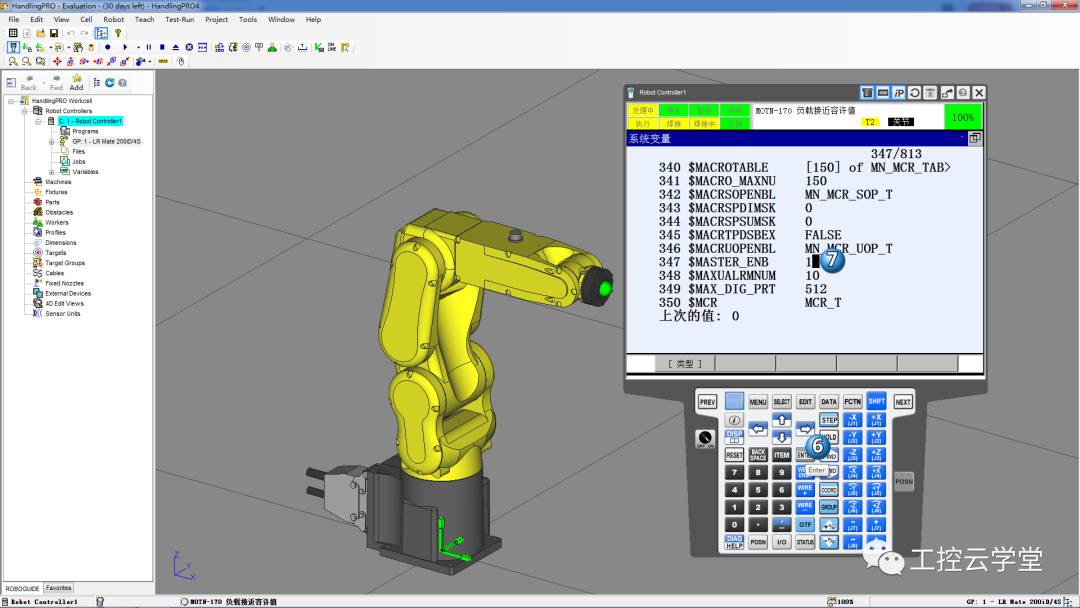
Task: Click the up arrow key on pendant
Action: [x=782, y=419]
